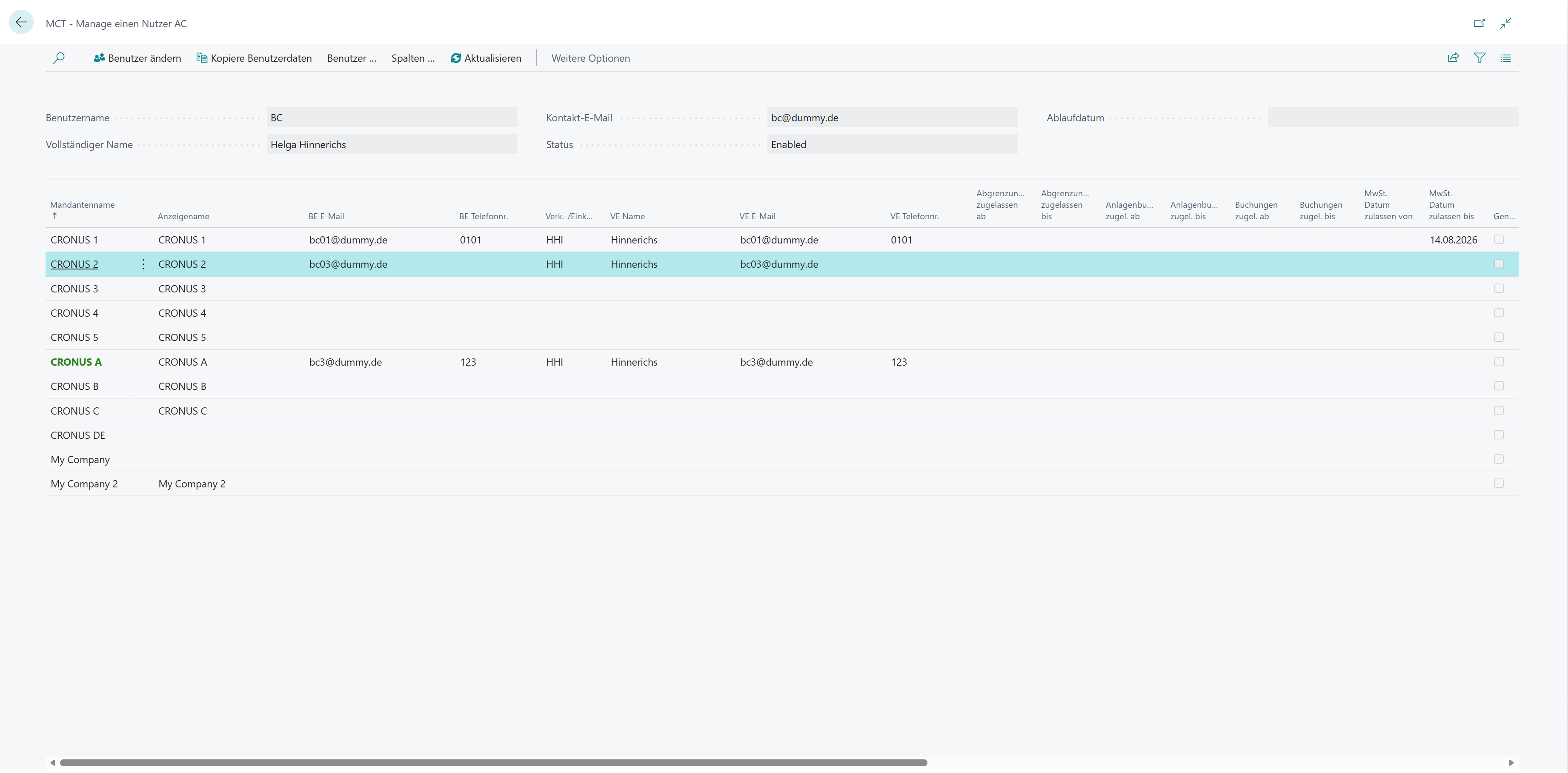This screenshot has height=773, width=1568.
Task: Click VE Telefonnr. cell 123
Action: pyautogui.click(x=899, y=362)
